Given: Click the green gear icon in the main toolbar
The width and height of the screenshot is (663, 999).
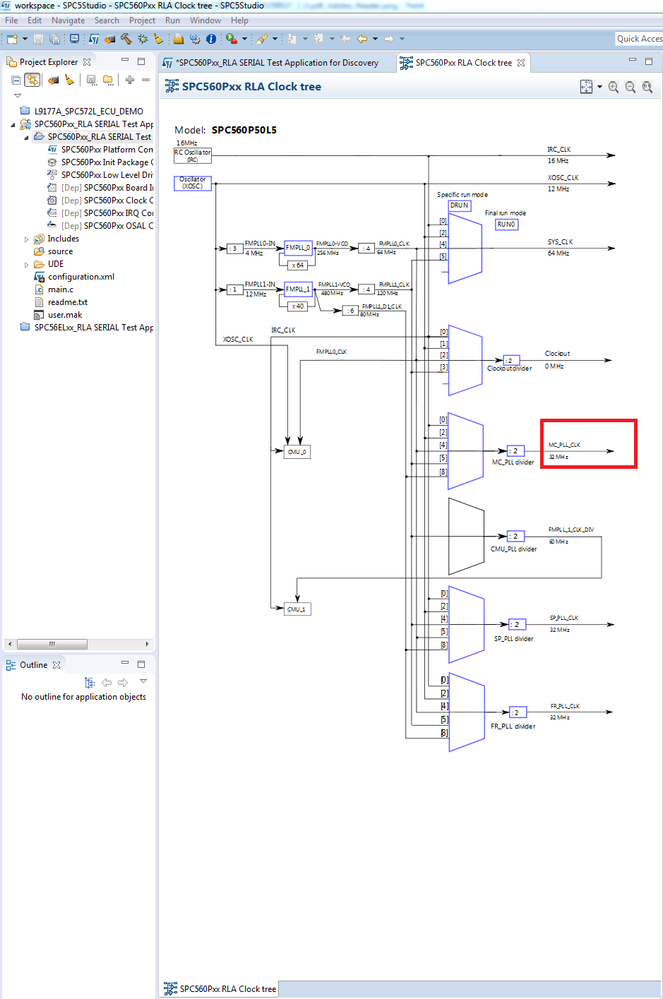Looking at the screenshot, I should pyautogui.click(x=143, y=39).
